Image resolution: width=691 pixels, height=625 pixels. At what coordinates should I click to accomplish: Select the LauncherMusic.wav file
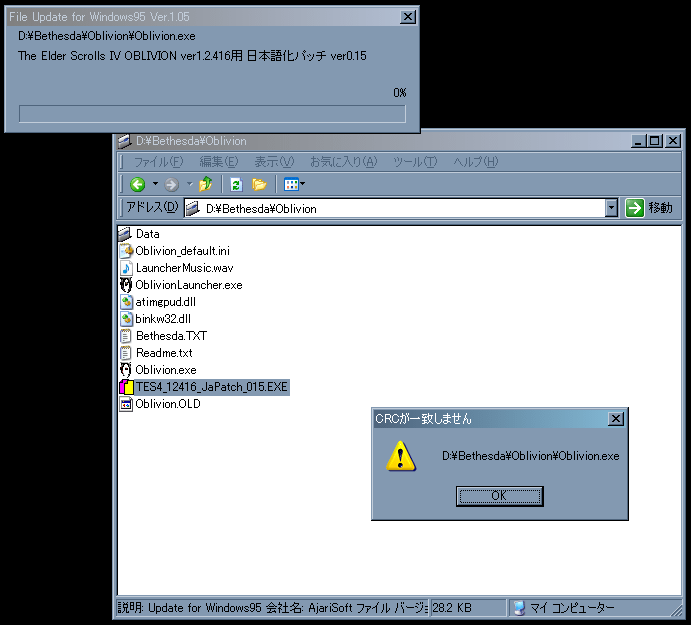pos(184,268)
